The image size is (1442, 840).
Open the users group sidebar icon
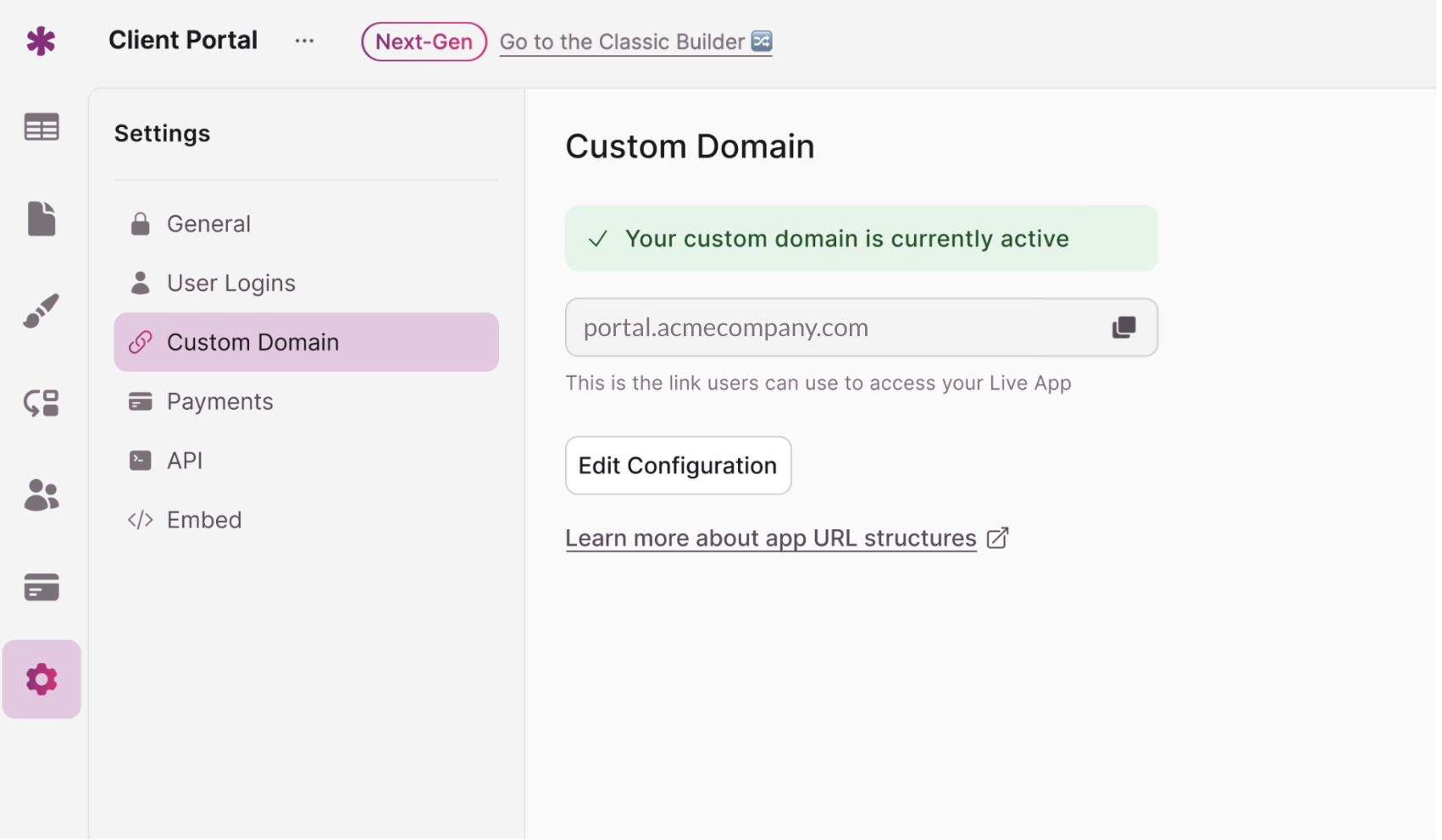pyautogui.click(x=41, y=495)
